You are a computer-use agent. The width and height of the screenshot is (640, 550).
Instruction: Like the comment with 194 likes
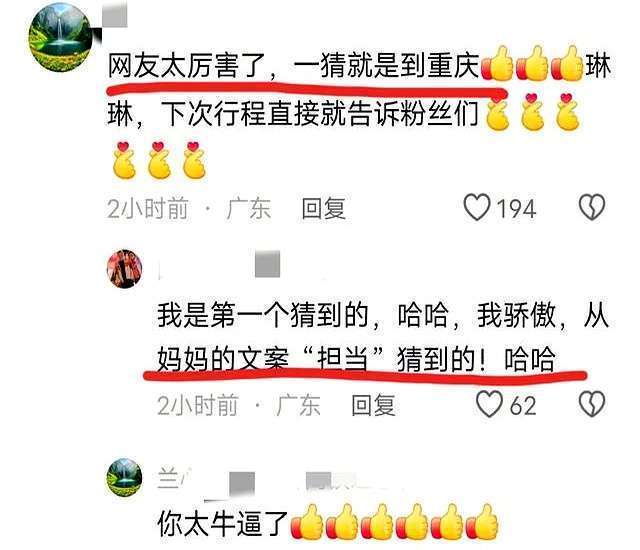pyautogui.click(x=476, y=207)
